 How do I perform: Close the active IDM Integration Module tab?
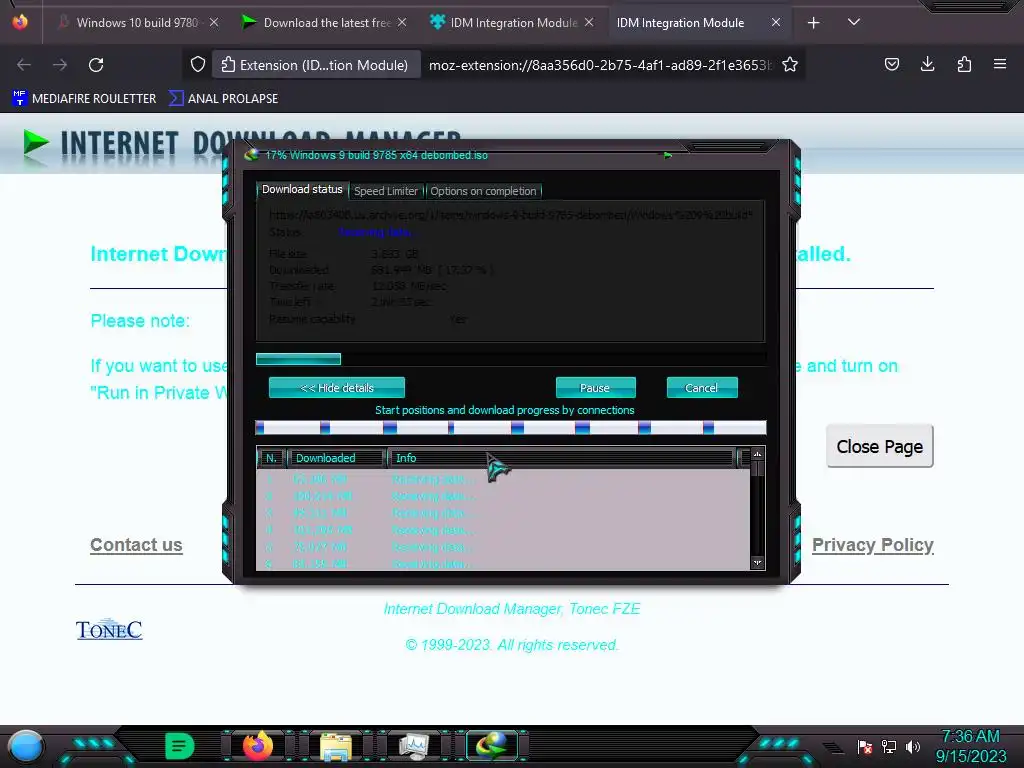(776, 23)
